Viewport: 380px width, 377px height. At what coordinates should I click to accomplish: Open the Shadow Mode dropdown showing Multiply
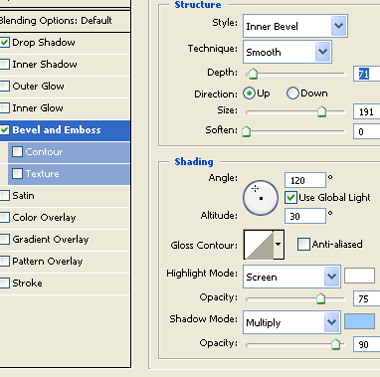(x=292, y=322)
